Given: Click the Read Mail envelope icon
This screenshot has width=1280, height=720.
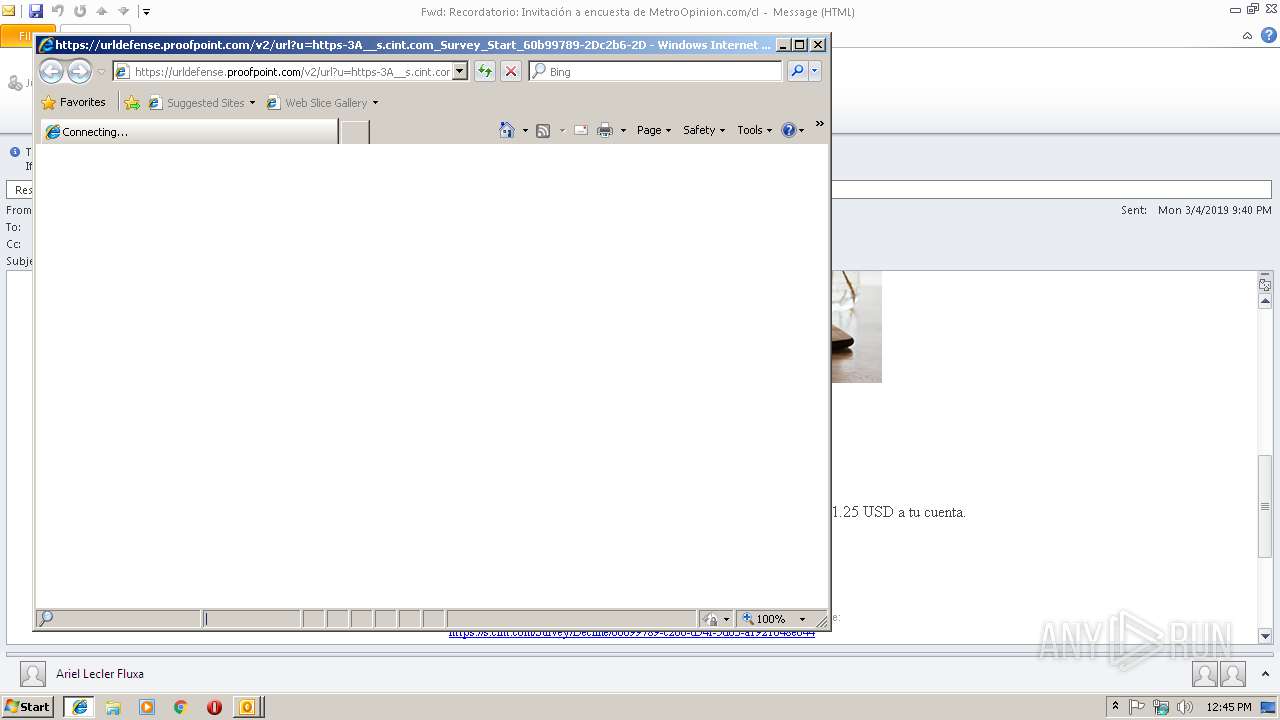Looking at the screenshot, I should [x=581, y=130].
